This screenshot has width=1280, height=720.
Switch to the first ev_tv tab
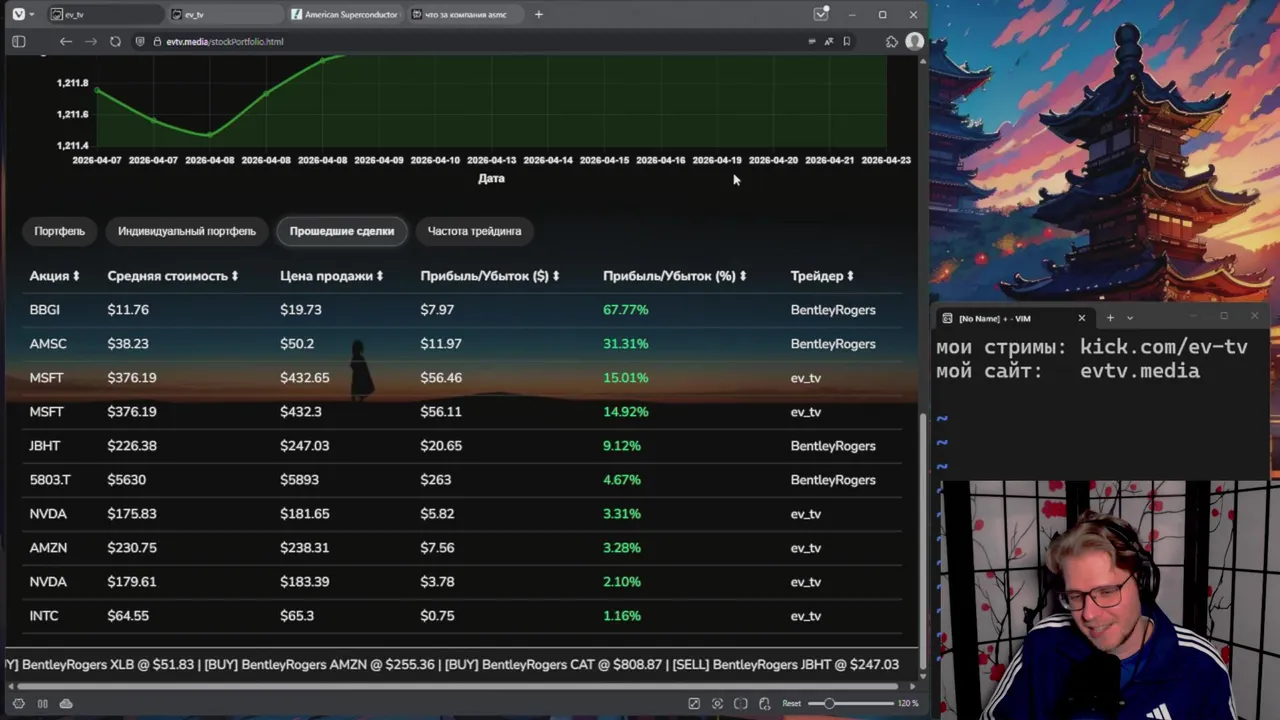click(104, 14)
